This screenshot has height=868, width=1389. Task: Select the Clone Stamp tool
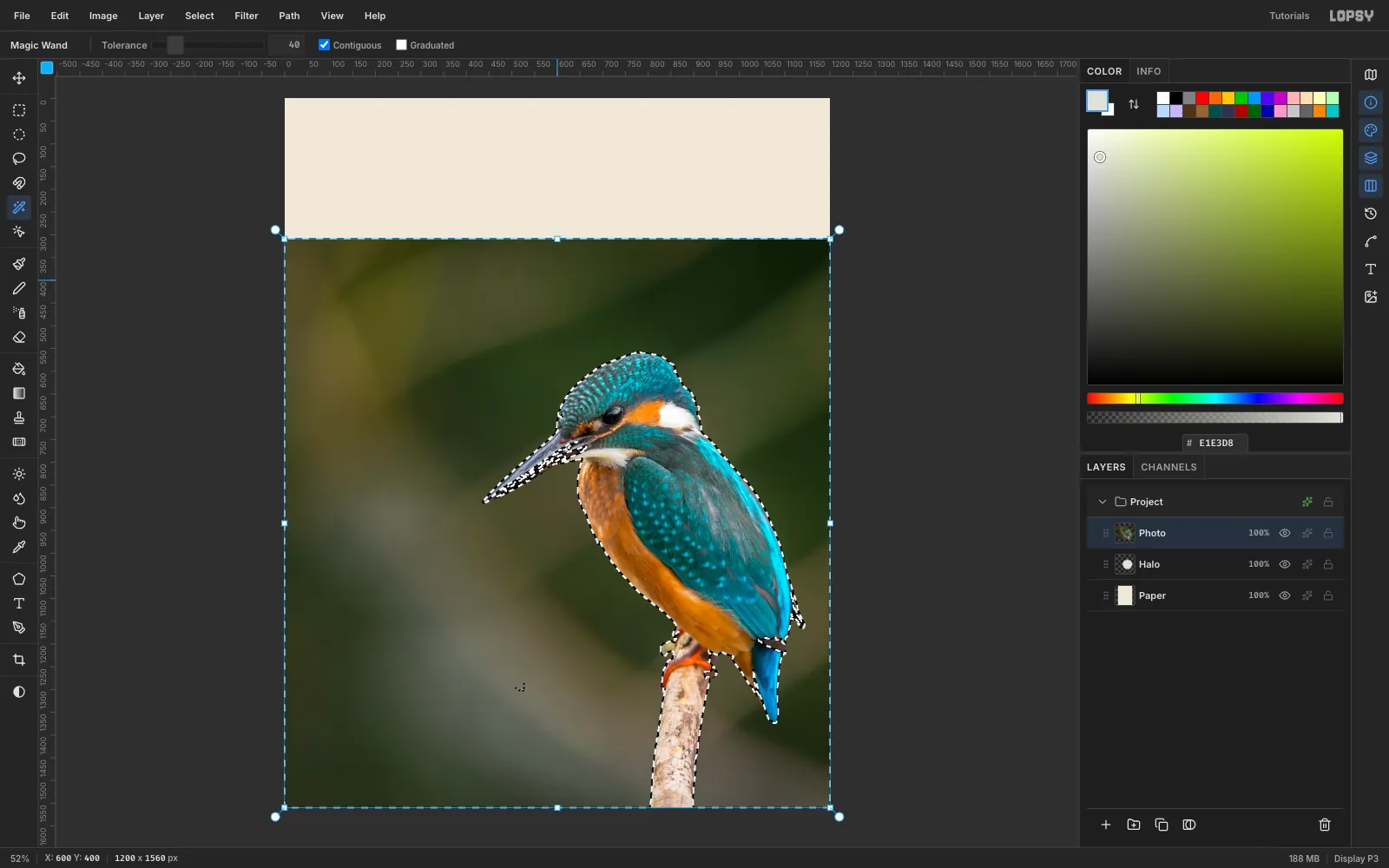point(19,418)
